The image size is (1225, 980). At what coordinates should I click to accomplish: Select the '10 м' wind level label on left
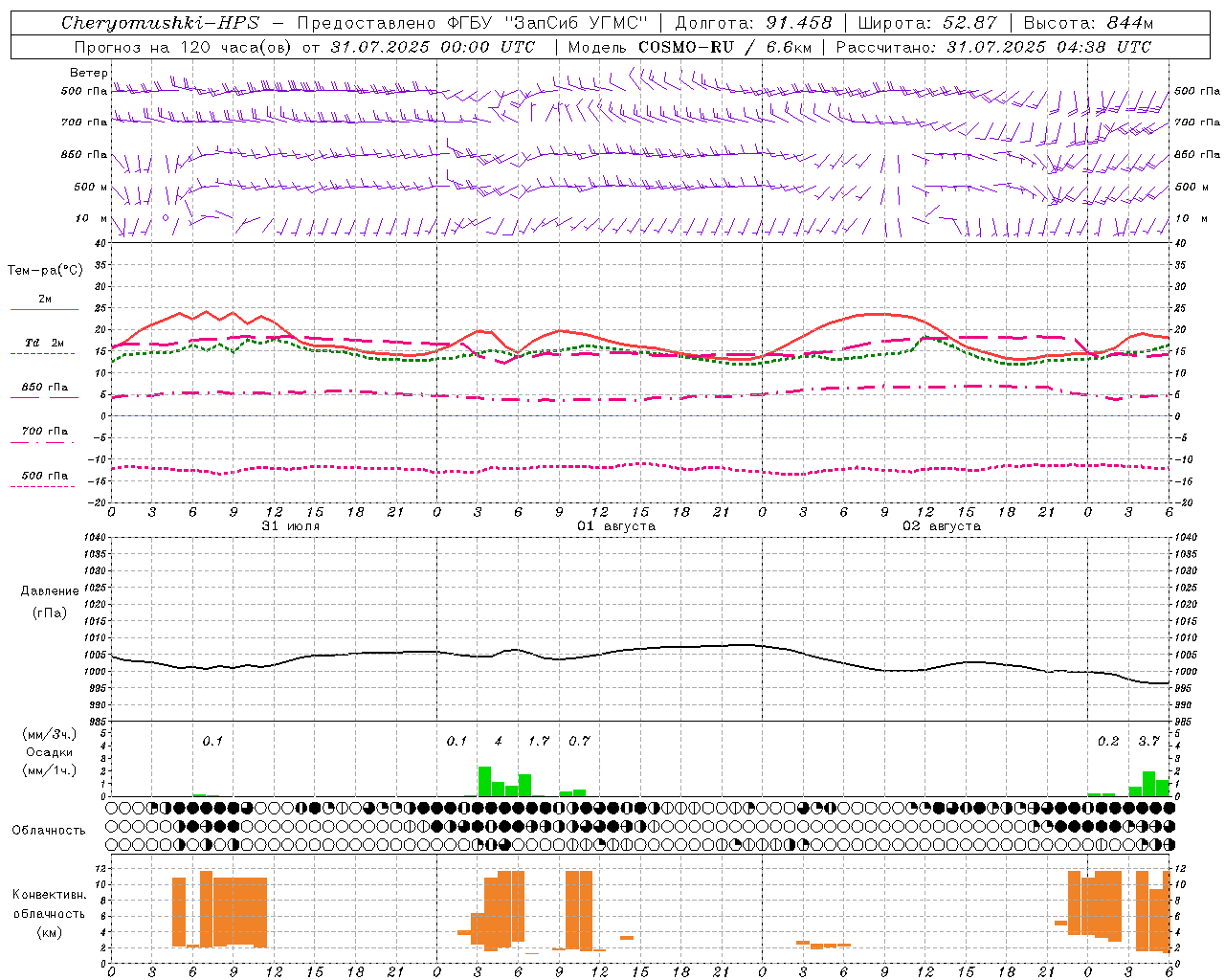92,218
